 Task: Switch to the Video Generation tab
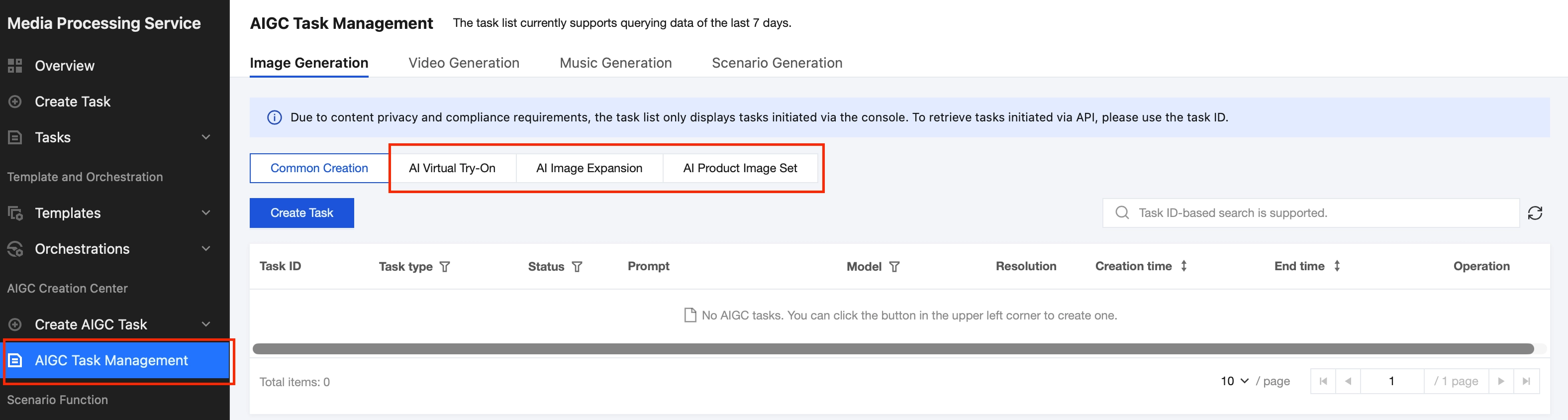(464, 63)
